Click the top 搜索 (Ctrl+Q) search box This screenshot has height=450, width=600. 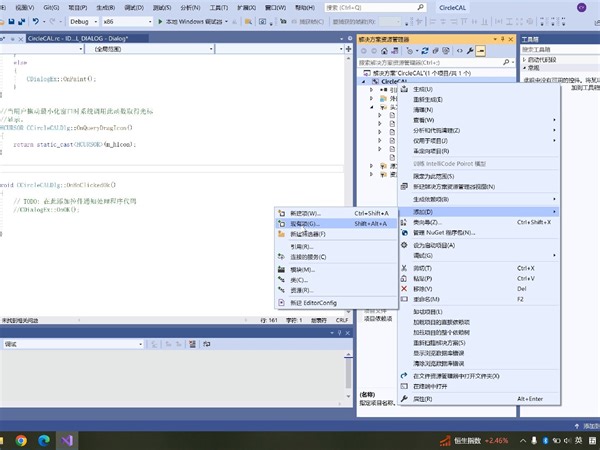(x=375, y=7)
